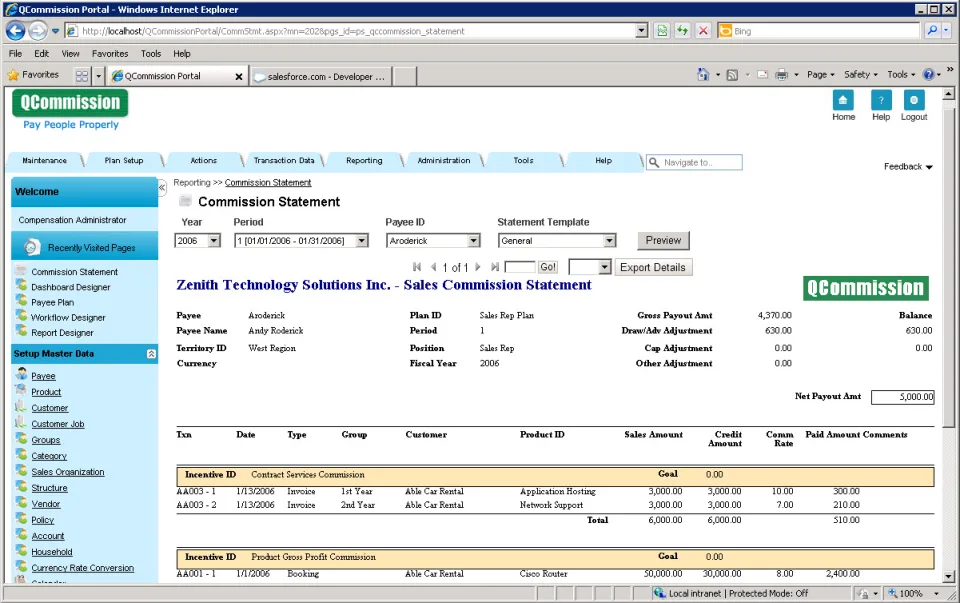
Task: Click the Payee icon under Setup Master Data
Action: point(21,374)
